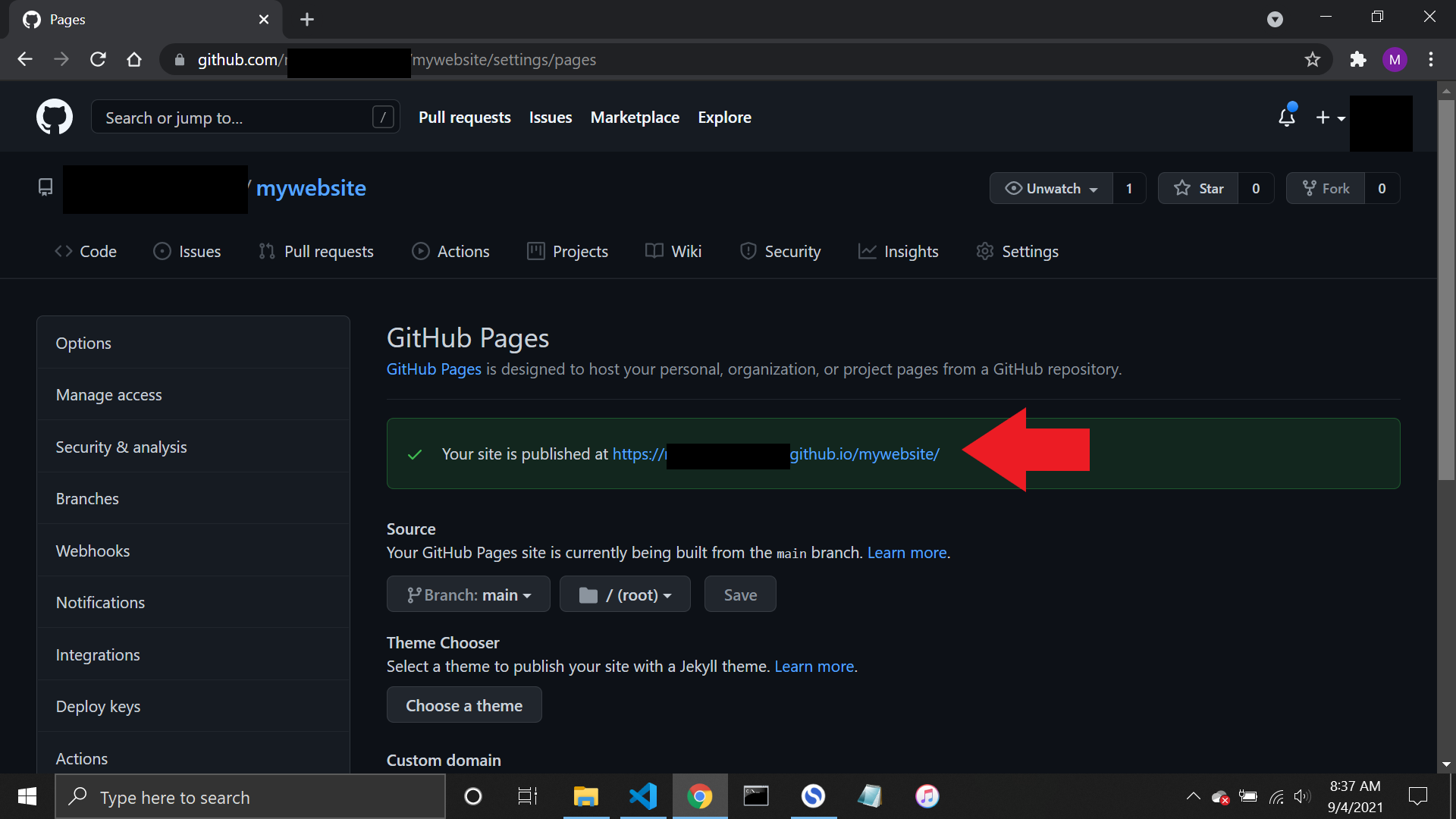
Task: Star the repository
Action: 1198,188
